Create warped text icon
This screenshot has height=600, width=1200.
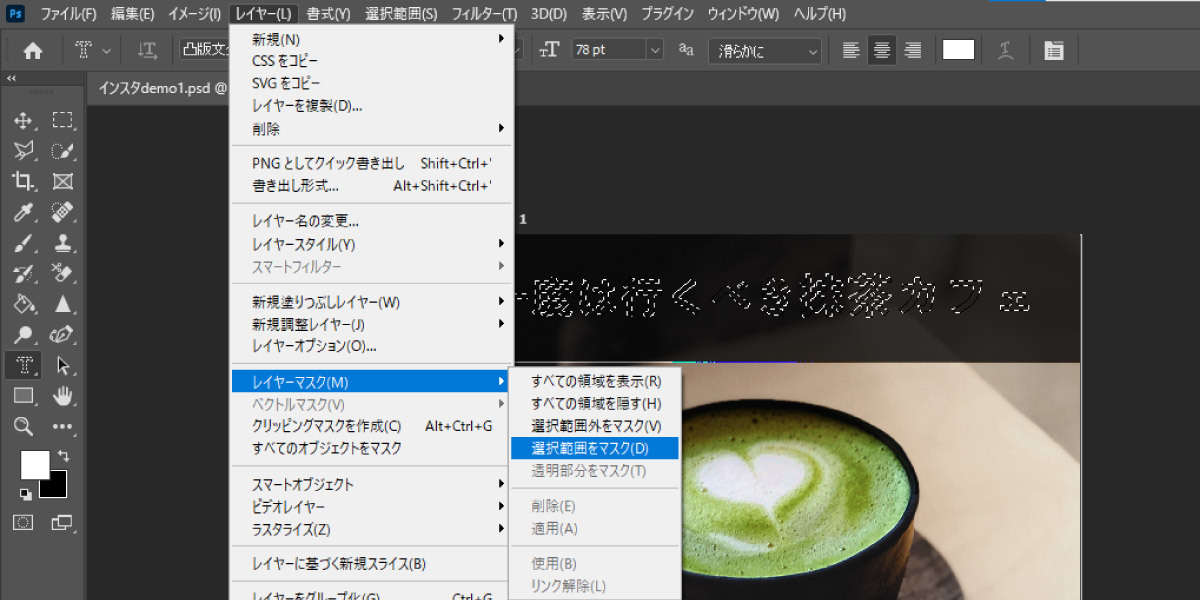point(1007,50)
